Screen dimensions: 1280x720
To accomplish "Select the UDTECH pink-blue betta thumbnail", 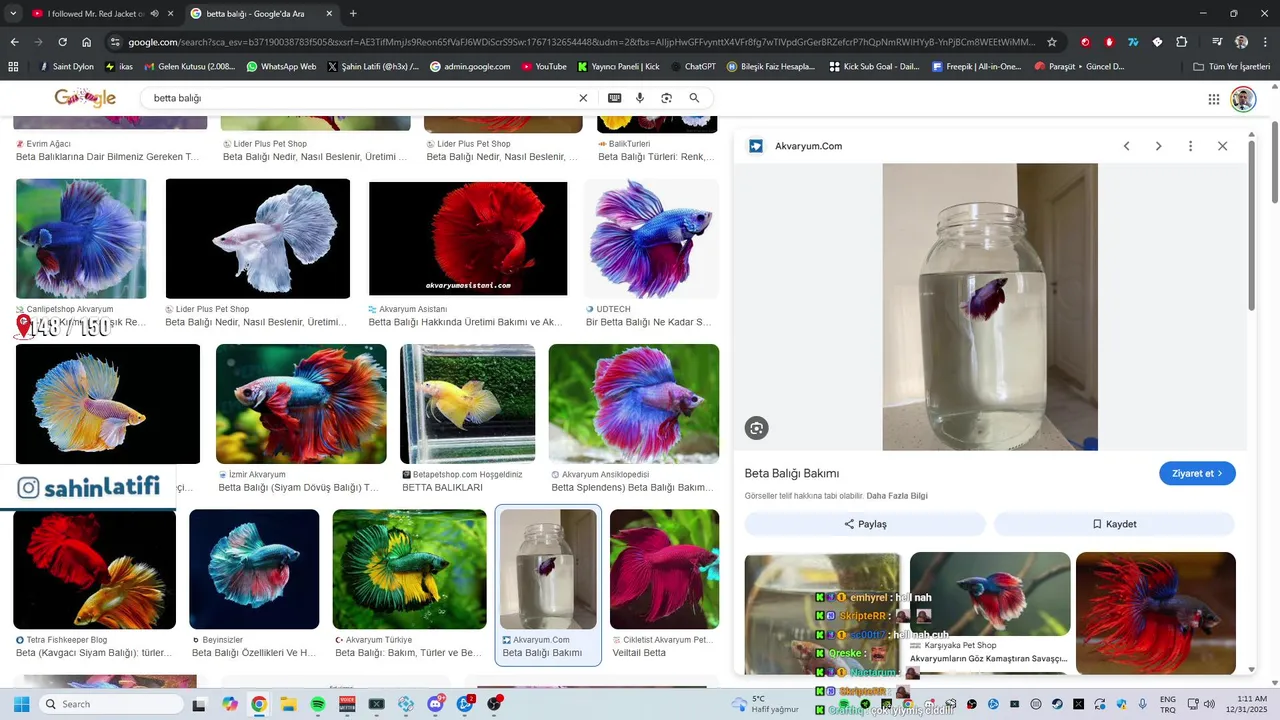I will click(651, 238).
